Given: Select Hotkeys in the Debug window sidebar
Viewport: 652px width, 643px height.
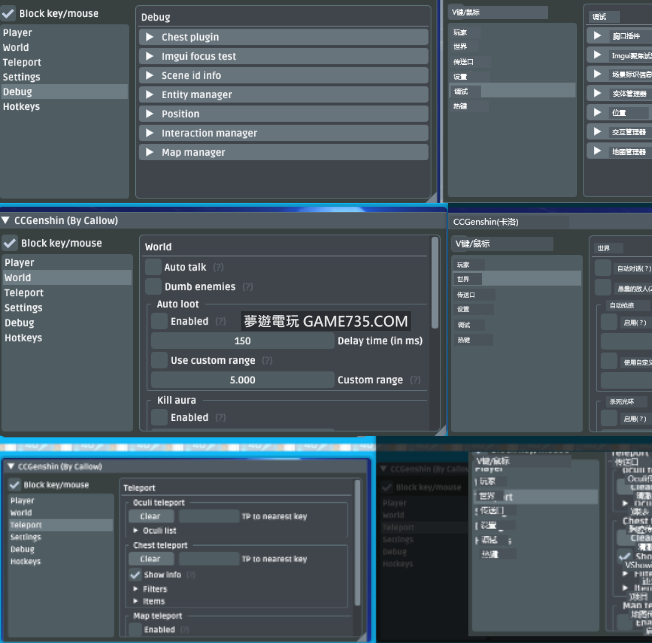Looking at the screenshot, I should coord(21,107).
